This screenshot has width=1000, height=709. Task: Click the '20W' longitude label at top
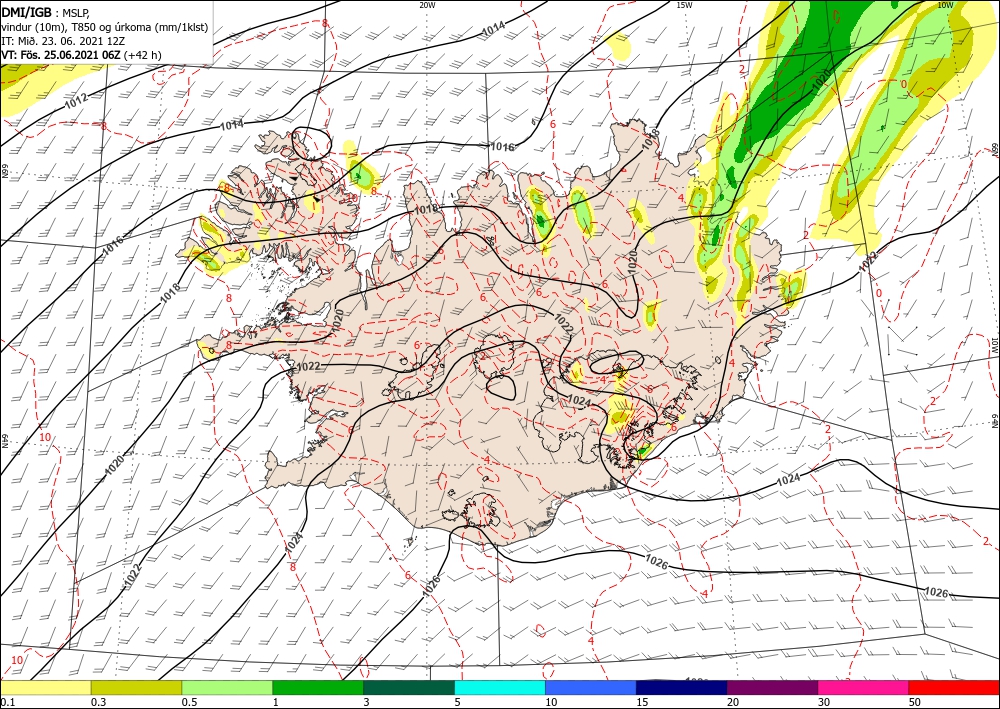coord(427,5)
